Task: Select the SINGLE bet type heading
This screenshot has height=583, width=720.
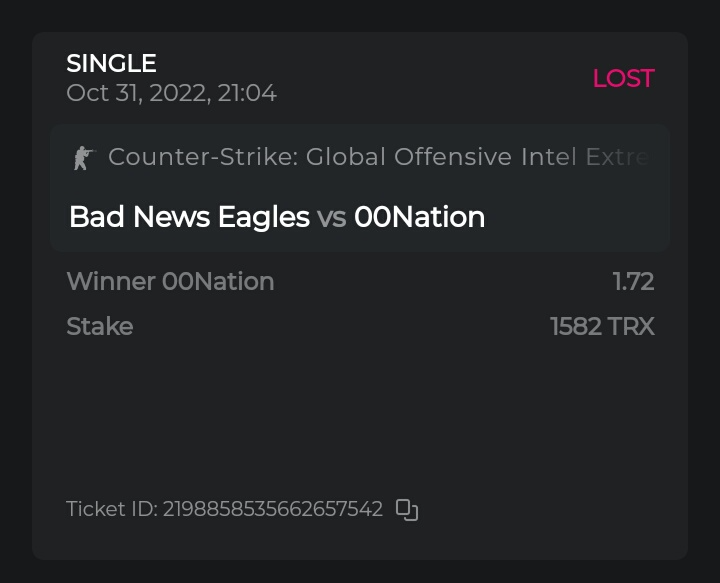Action: click(111, 63)
